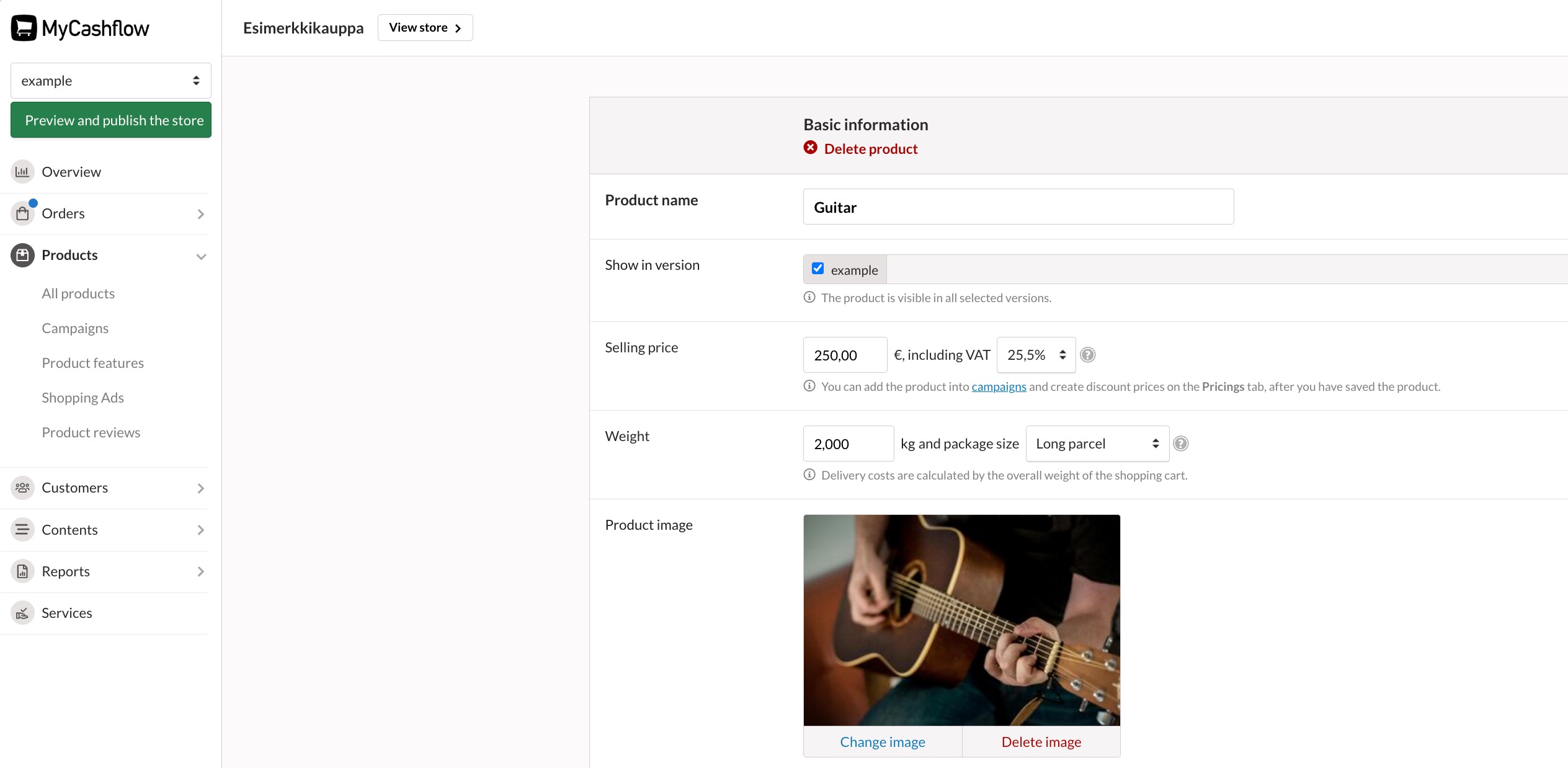Go to Product features submenu item
The height and width of the screenshot is (768, 1568).
(92, 363)
